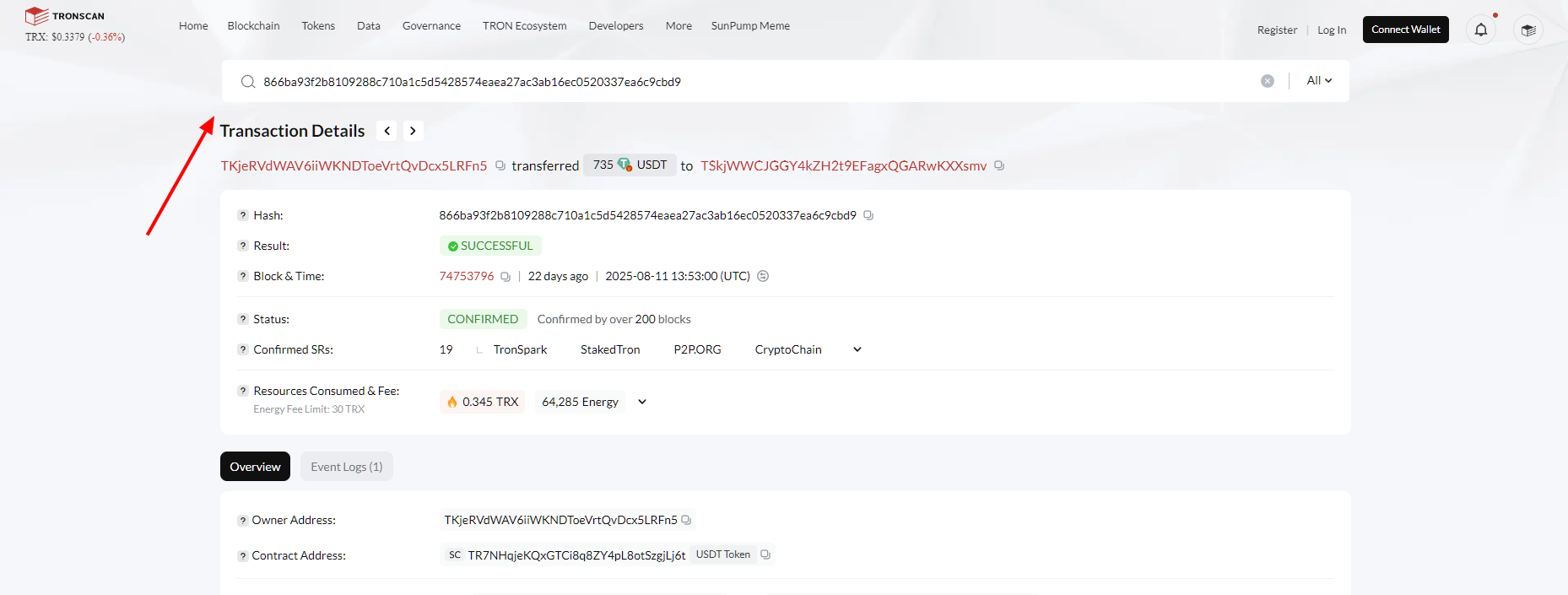This screenshot has height=595, width=1568.
Task: Click the Log In link
Action: tap(1332, 30)
